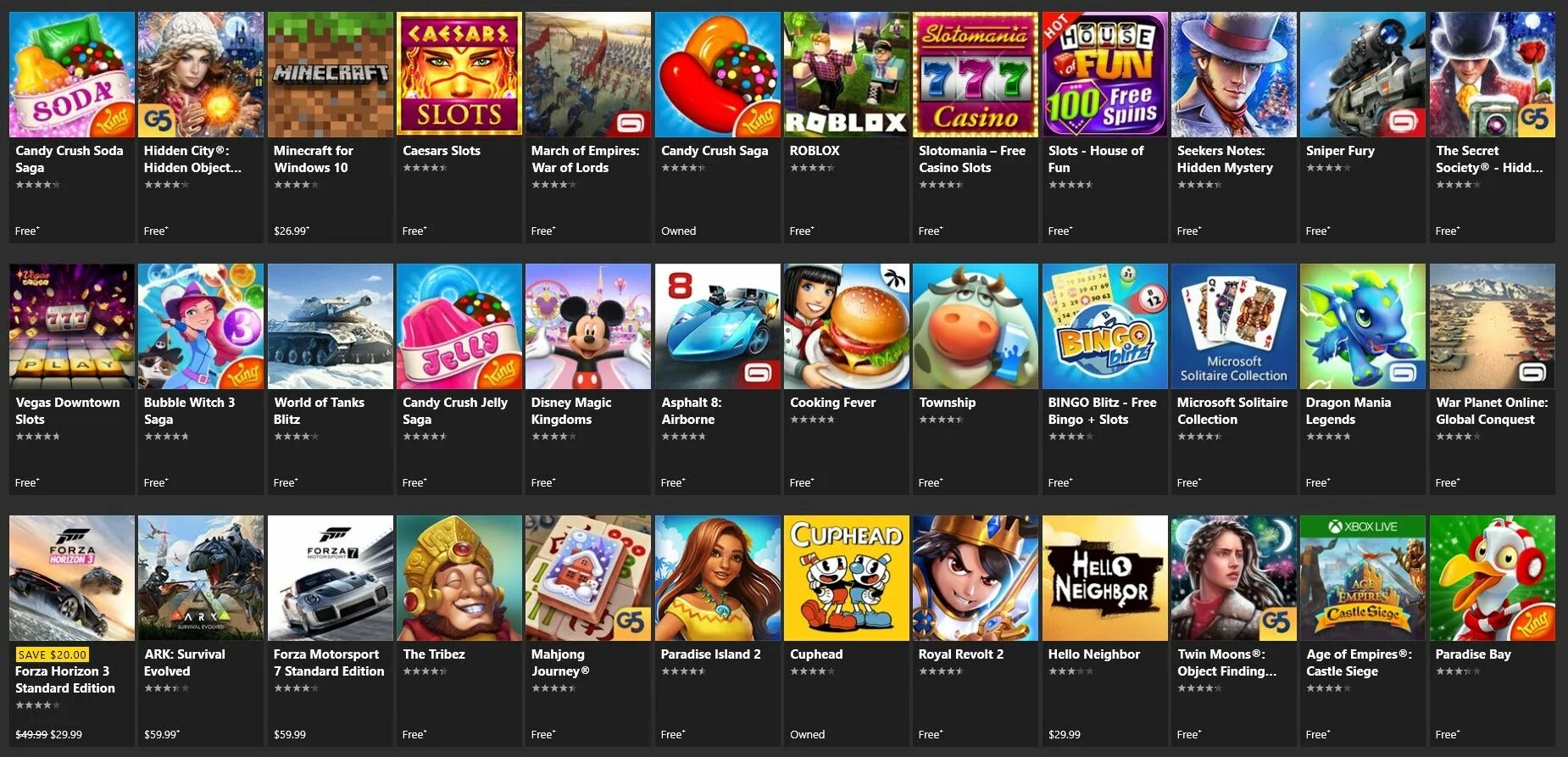Select the World of Tanks Blitz icon
This screenshot has width=1568, height=757.
coord(330,326)
